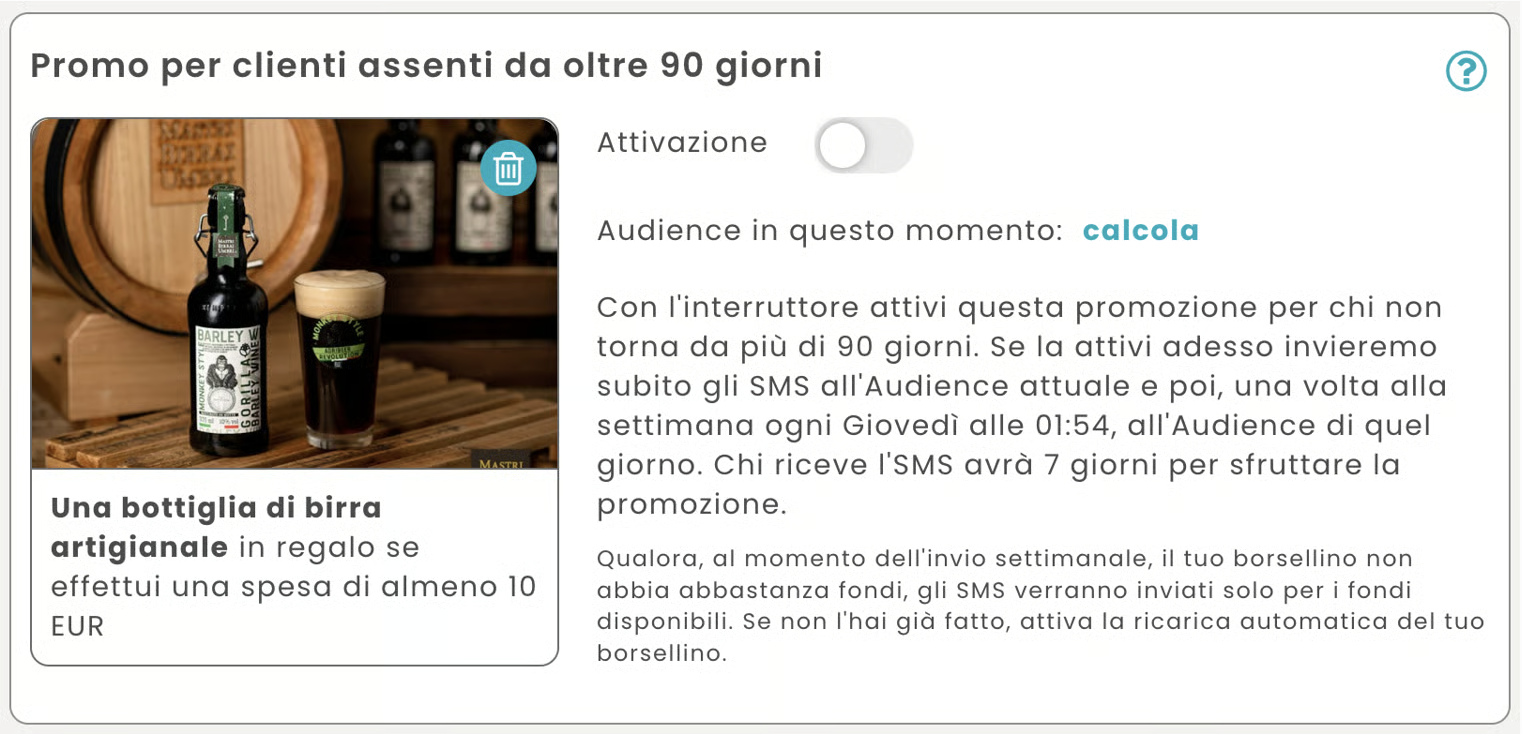Click the calcola audience link
The width and height of the screenshot is (1522, 734).
pyautogui.click(x=1140, y=231)
